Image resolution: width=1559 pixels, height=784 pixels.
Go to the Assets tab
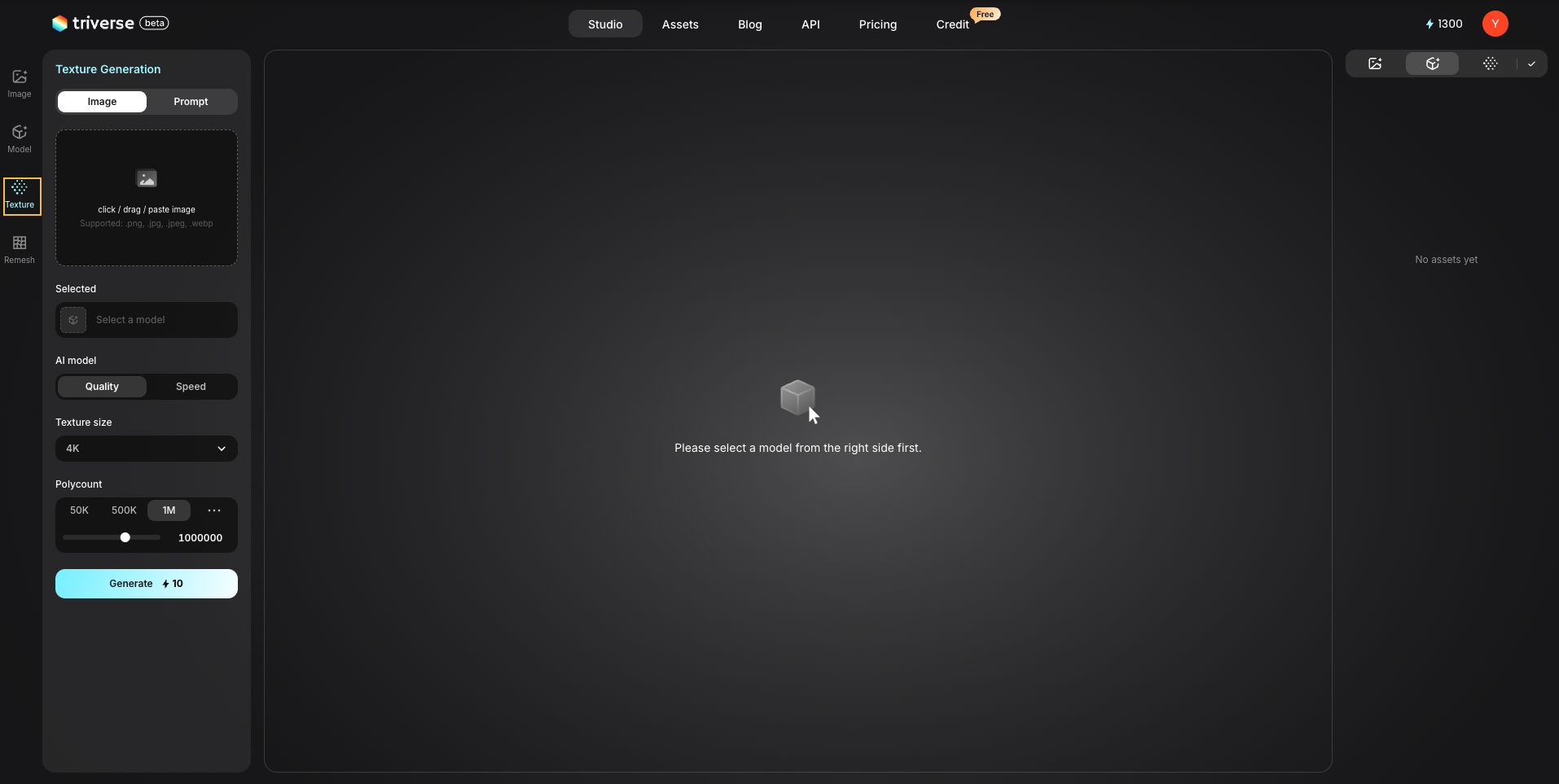pyautogui.click(x=680, y=24)
